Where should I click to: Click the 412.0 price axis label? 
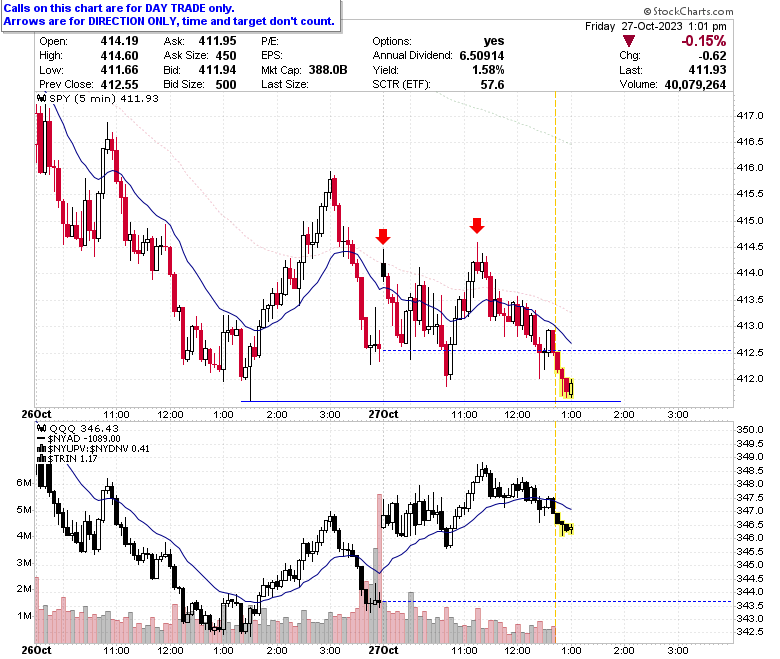tap(750, 378)
